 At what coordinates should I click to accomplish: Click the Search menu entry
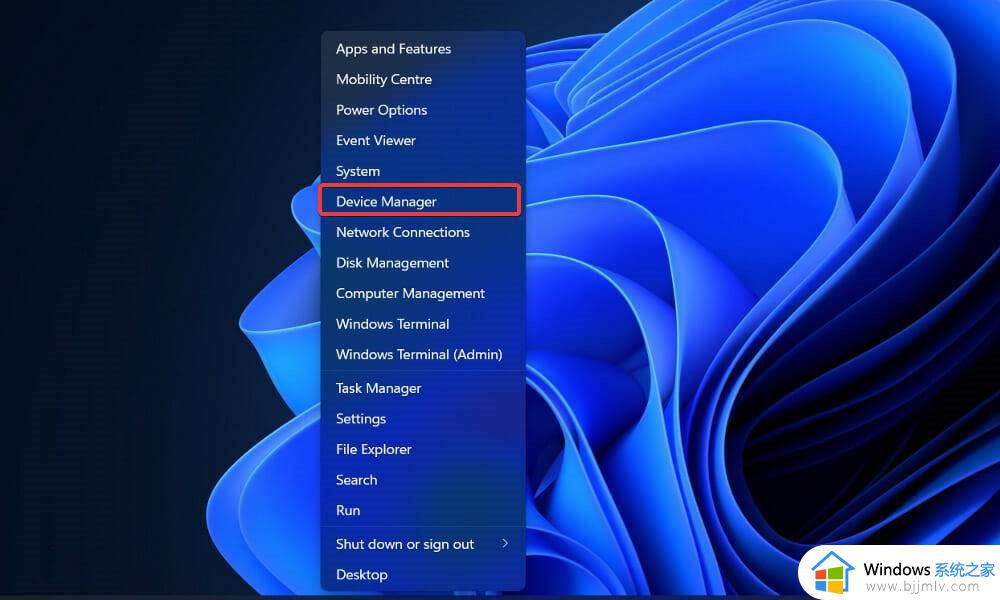click(356, 480)
